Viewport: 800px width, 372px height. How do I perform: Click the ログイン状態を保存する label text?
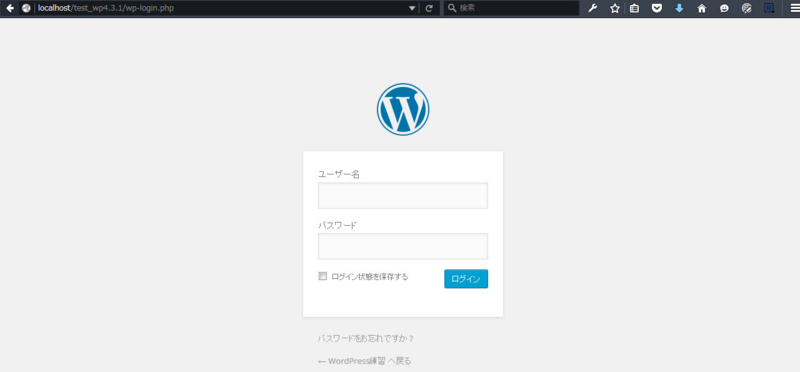pos(369,277)
